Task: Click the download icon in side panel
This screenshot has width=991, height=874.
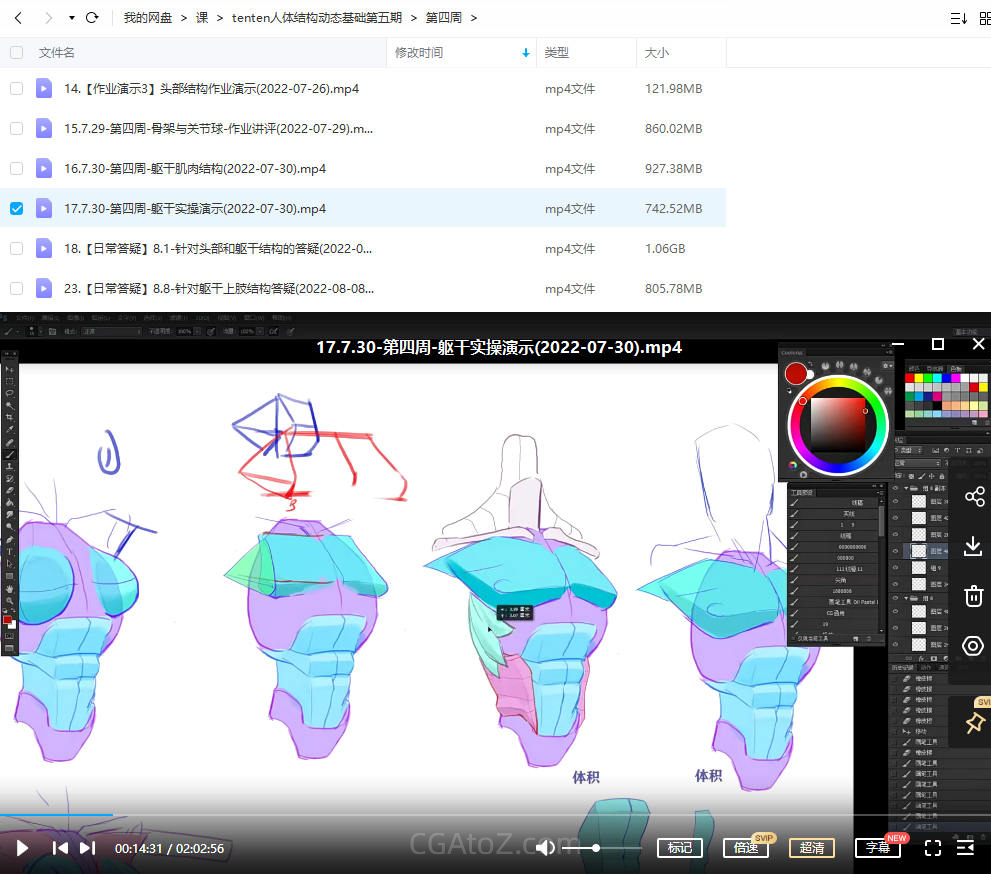Action: pyautogui.click(x=973, y=546)
